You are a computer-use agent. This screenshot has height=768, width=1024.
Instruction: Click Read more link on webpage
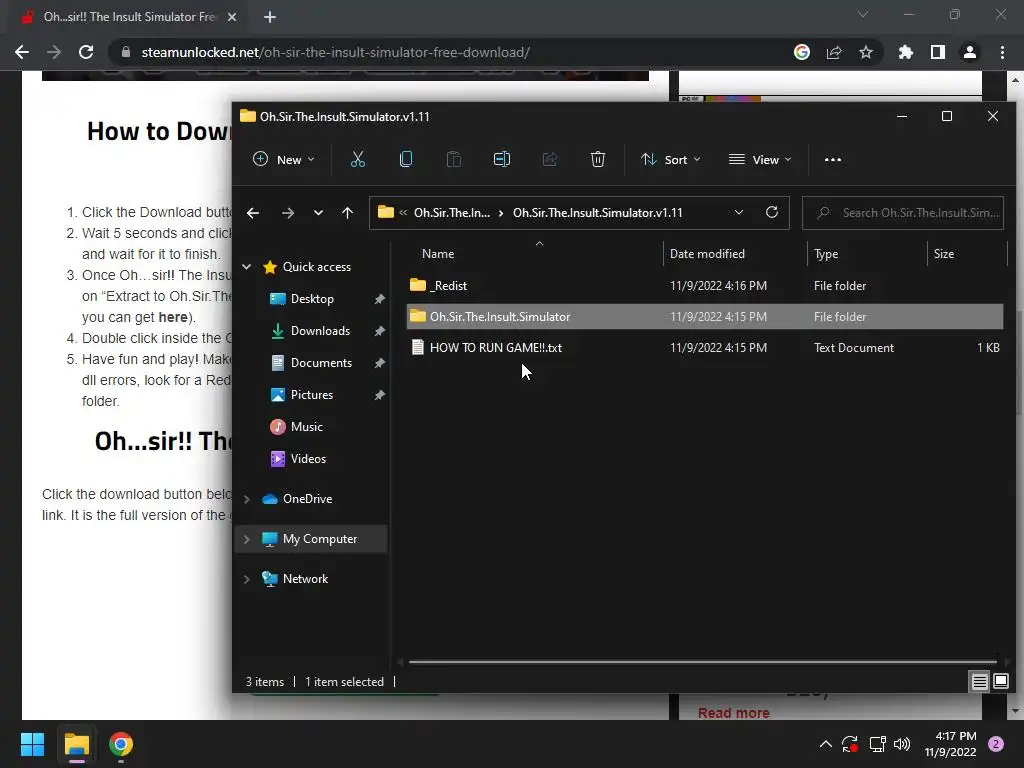pos(733,713)
